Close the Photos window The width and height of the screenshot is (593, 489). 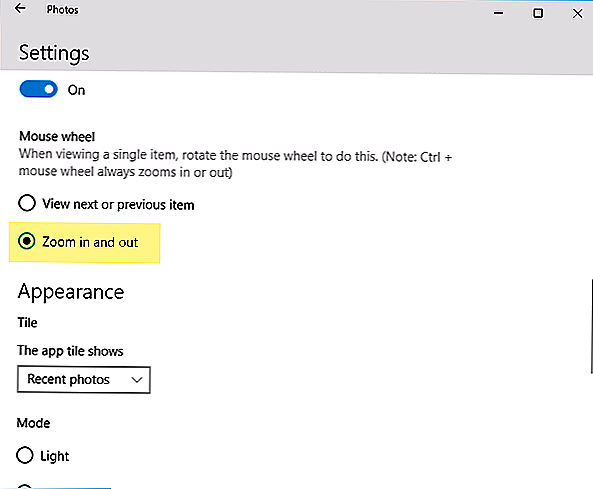[577, 14]
